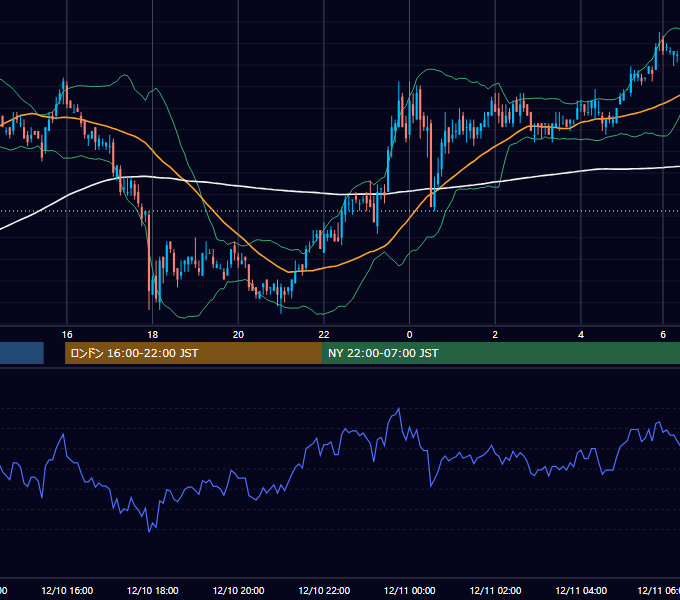
Task: Click the hour label 18 on price chart axis
Action: coord(152,335)
